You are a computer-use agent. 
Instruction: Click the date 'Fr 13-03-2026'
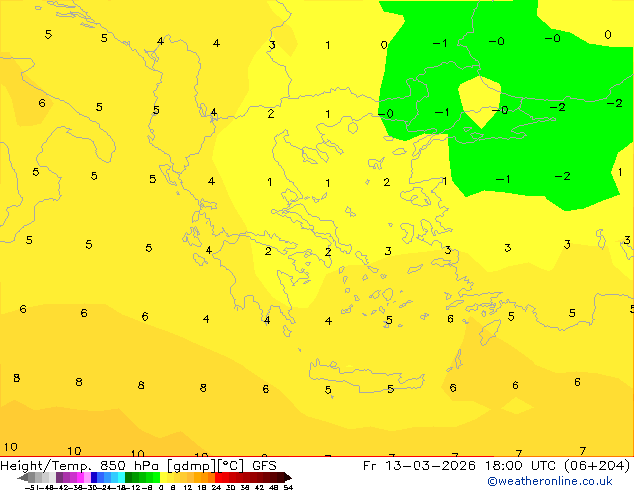(x=419, y=466)
